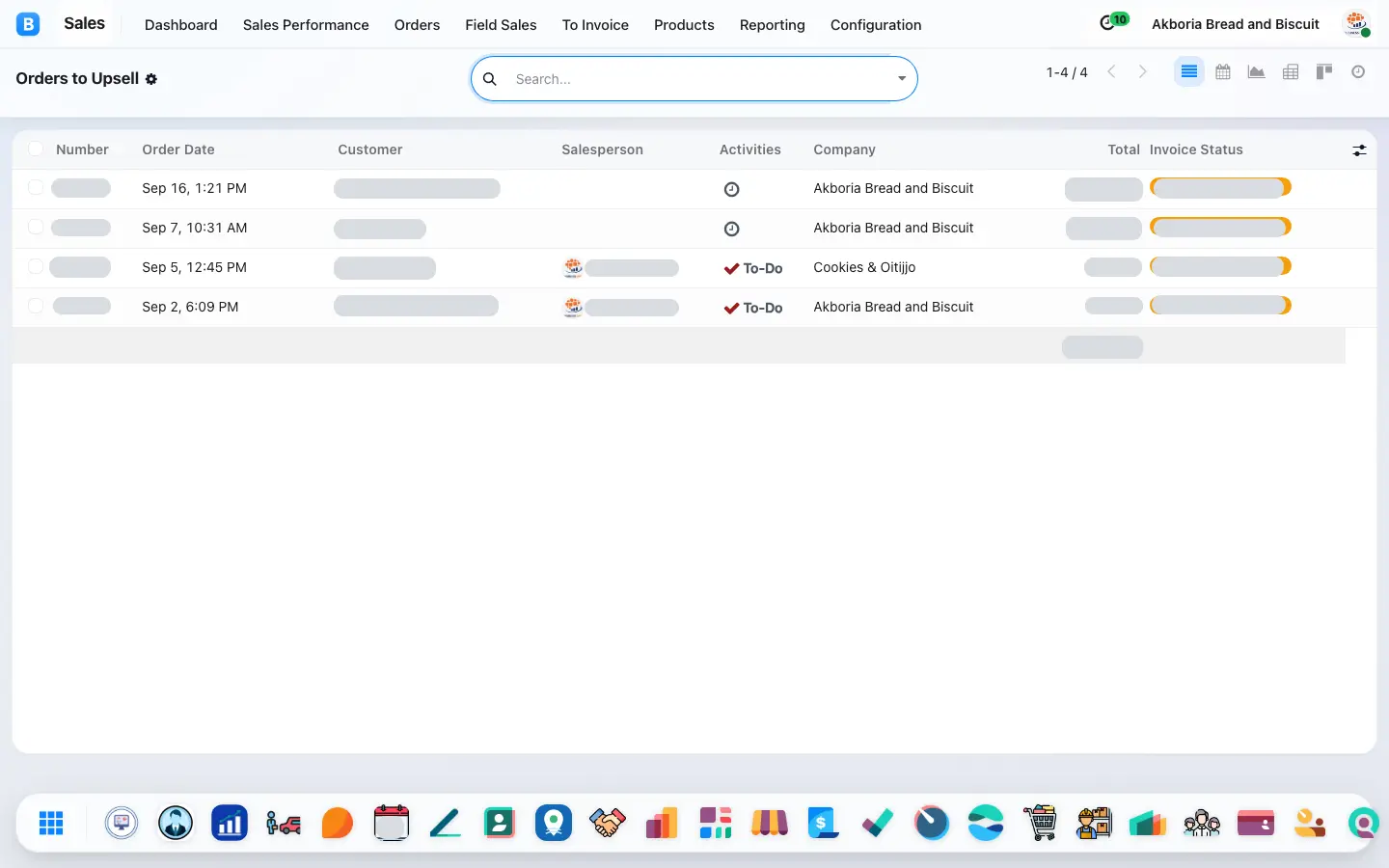Toggle the select-all checkbox in header
Viewport: 1389px width, 868px height.
coord(36,149)
